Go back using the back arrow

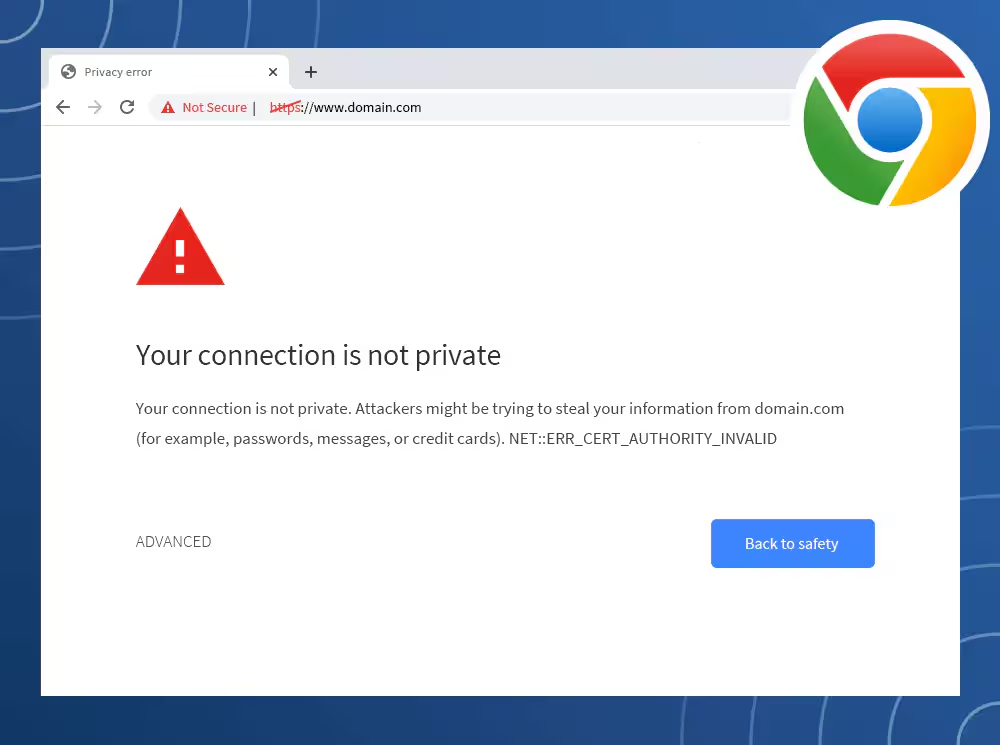tap(63, 107)
